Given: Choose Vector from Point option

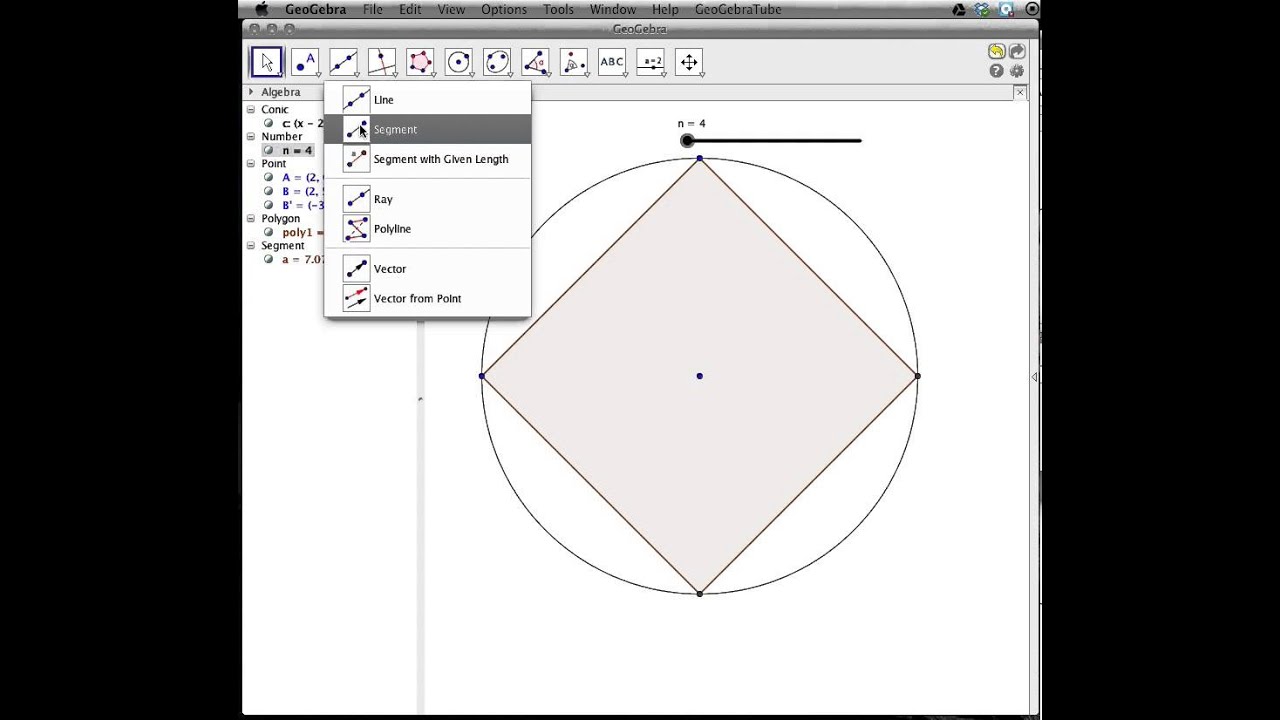Looking at the screenshot, I should coord(427,298).
